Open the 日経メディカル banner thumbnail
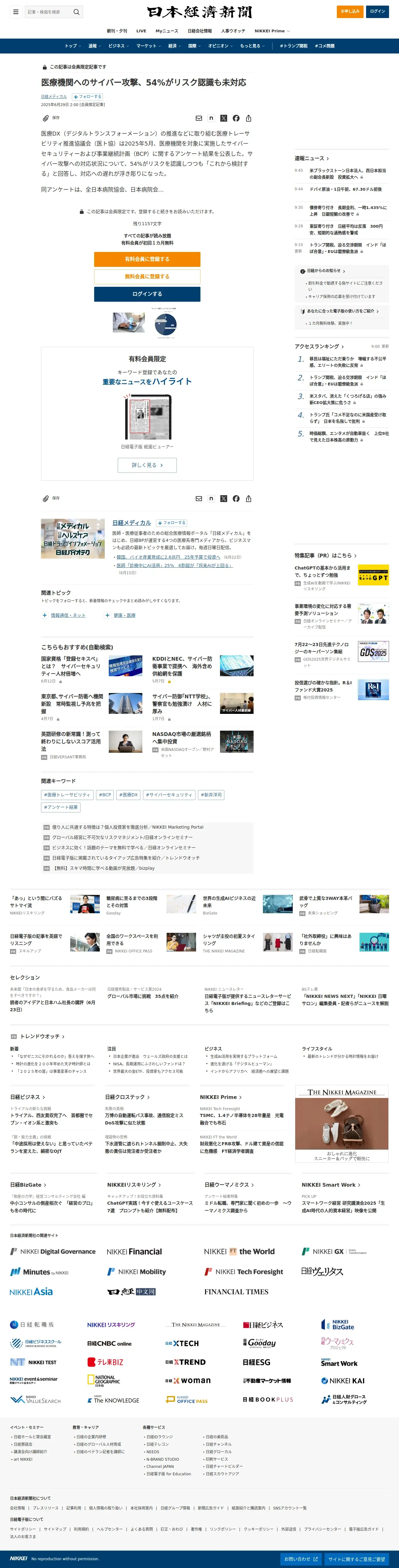Screen dimensions: 399x1568 [73, 539]
